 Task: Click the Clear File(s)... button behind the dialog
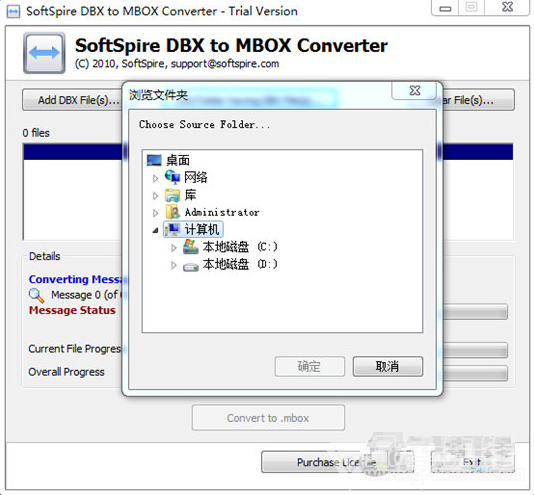pyautogui.click(x=478, y=100)
